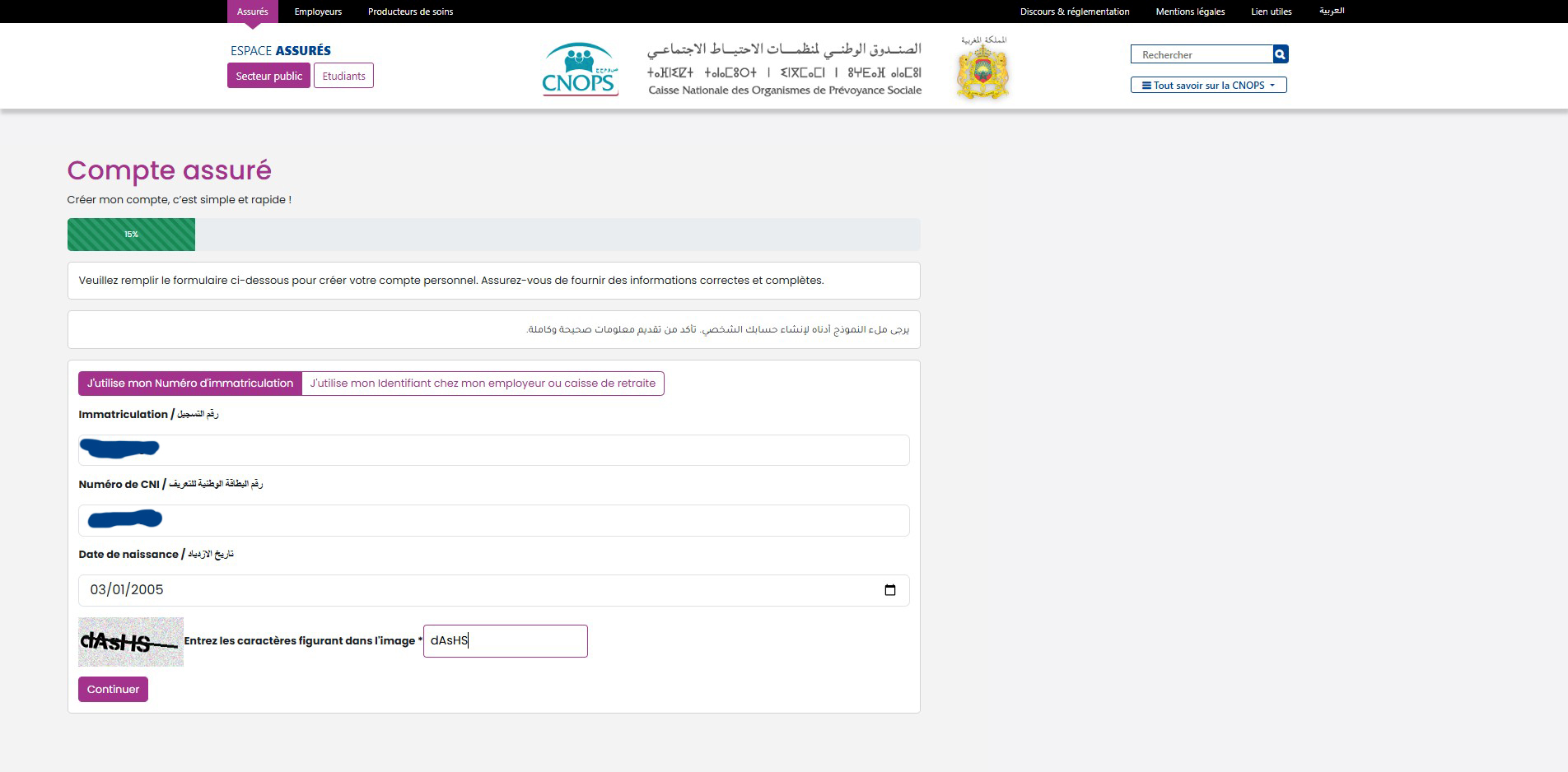The image size is (1568, 772).
Task: Switch to Identifiant chez mon employeur tab
Action: coord(483,384)
